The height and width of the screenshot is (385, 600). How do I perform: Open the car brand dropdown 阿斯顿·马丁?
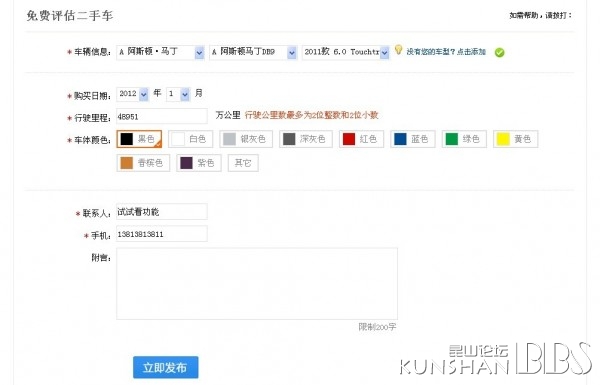pos(160,52)
